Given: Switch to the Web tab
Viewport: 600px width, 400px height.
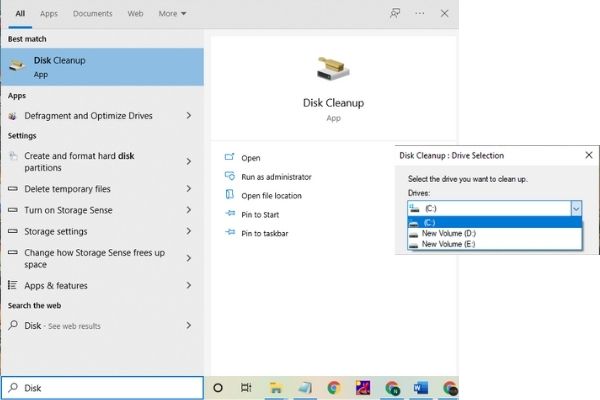Looking at the screenshot, I should (x=135, y=13).
